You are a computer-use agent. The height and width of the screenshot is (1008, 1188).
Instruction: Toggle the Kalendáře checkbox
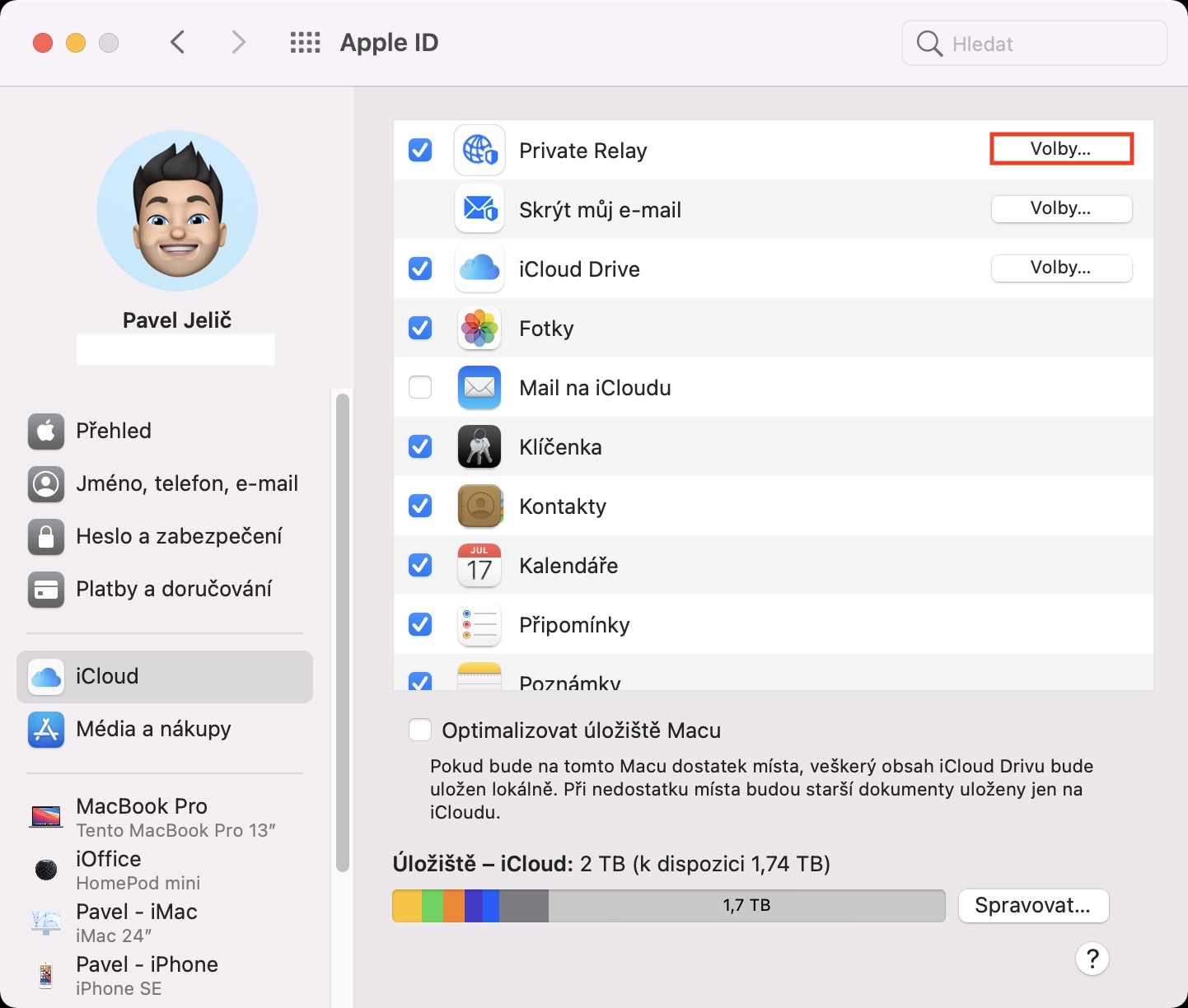tap(420, 565)
